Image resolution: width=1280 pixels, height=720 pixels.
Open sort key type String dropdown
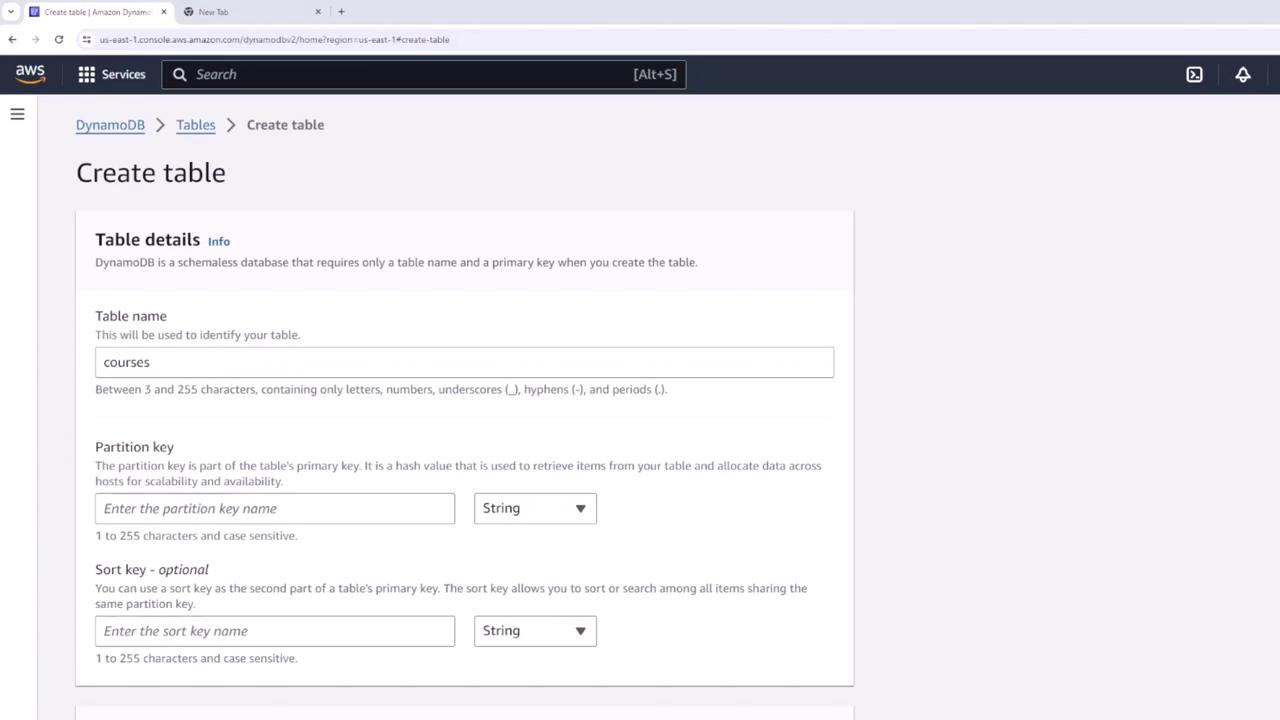(535, 631)
